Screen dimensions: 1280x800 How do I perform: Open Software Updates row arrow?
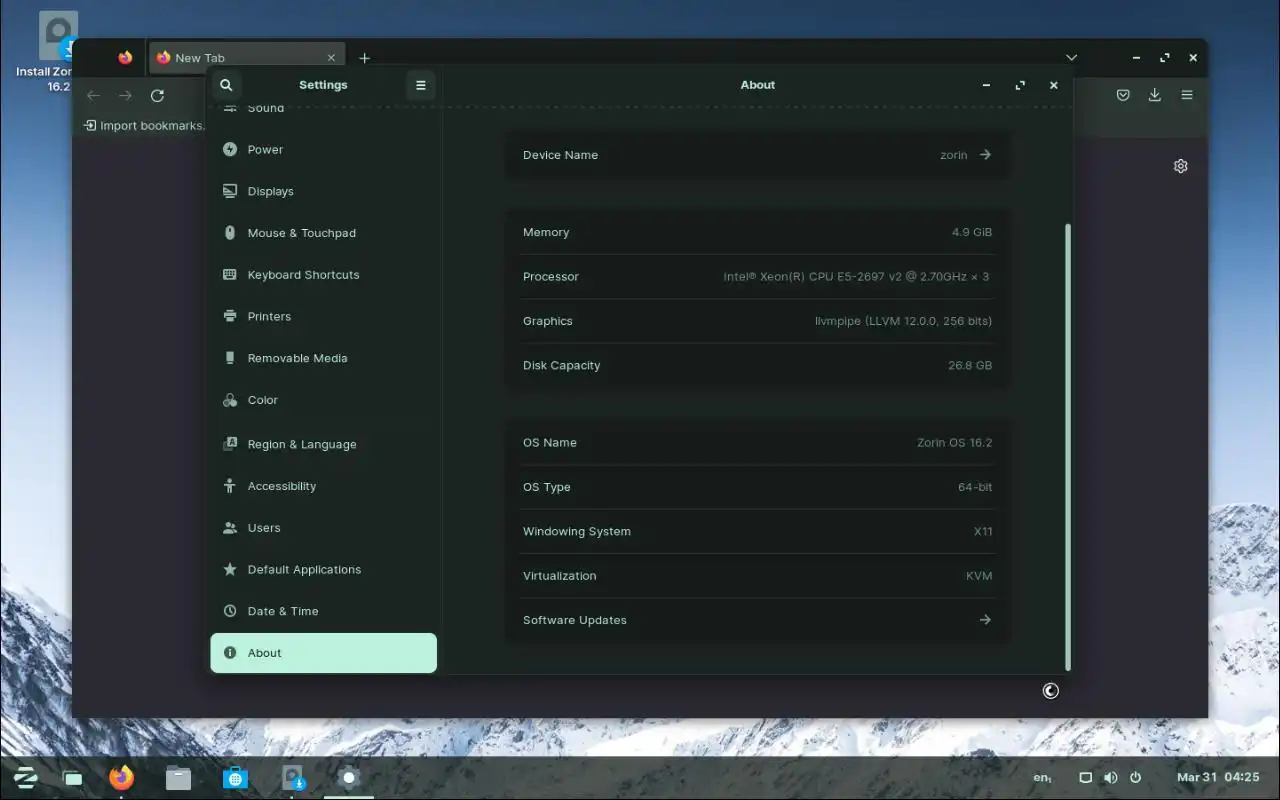pos(985,620)
